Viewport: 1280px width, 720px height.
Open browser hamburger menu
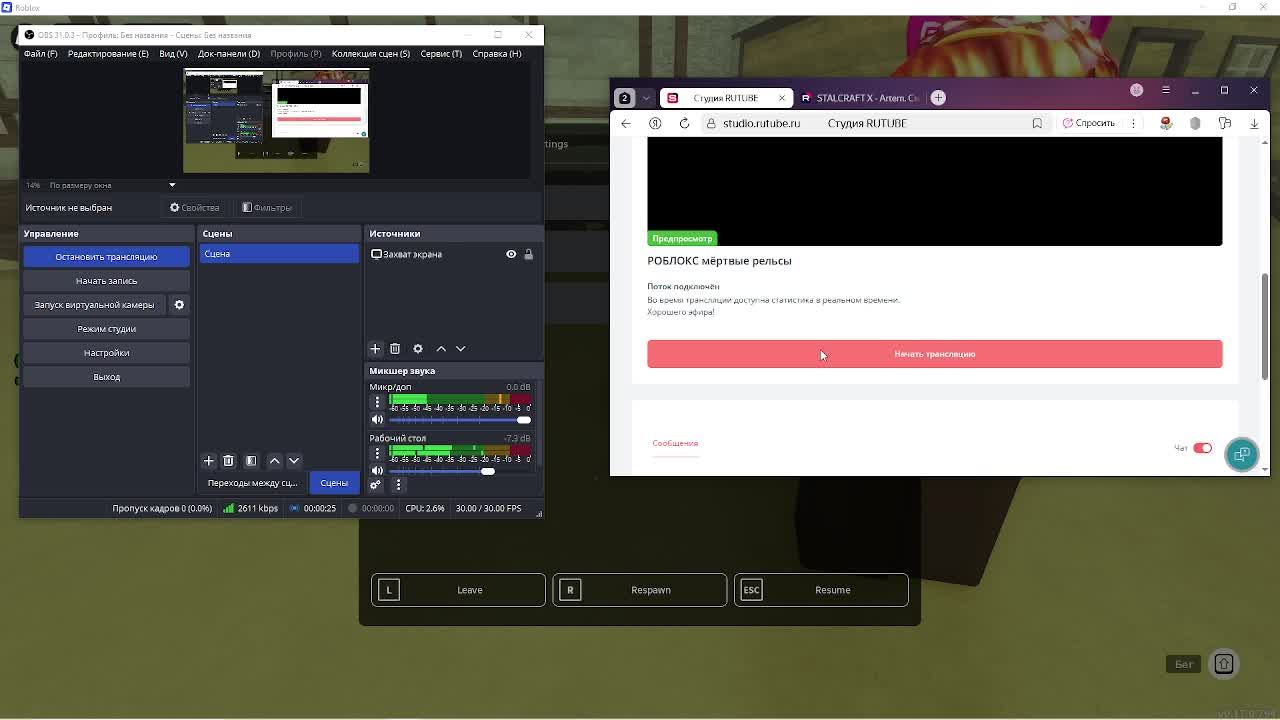(x=1165, y=90)
